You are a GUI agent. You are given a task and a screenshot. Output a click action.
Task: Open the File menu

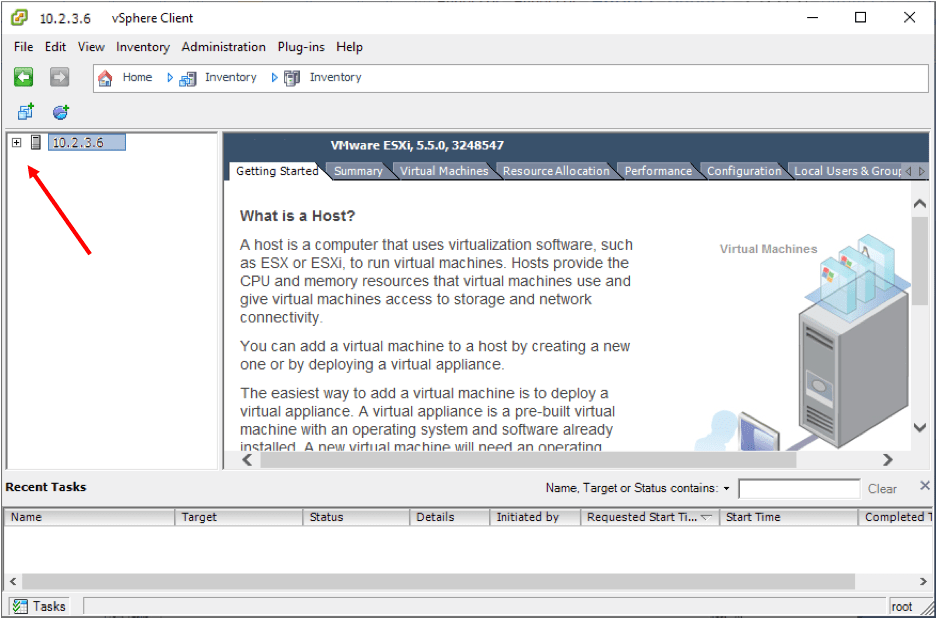pyautogui.click(x=24, y=47)
